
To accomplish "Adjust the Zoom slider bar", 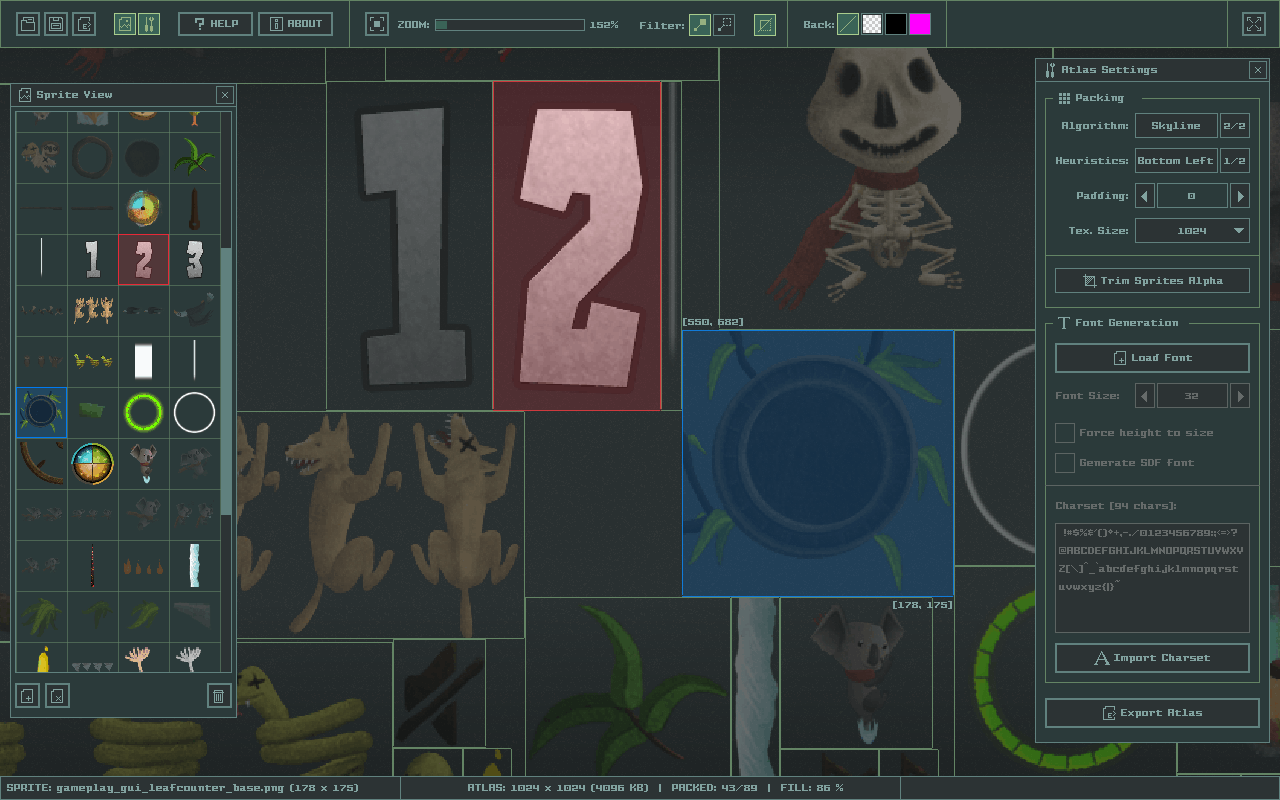I will click(509, 24).
